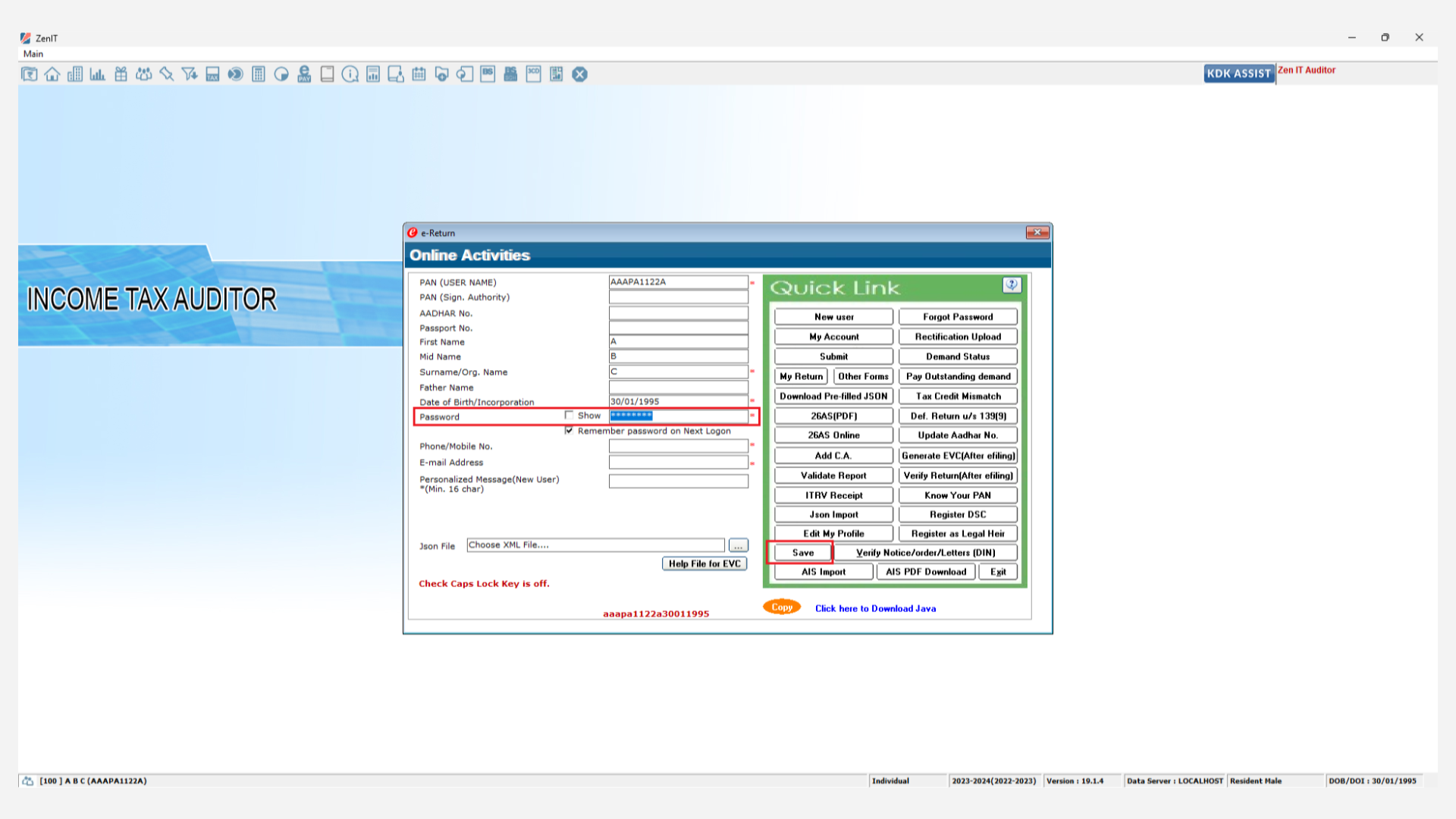This screenshot has height=819, width=1456.
Task: Open the BS balance sheet icon
Action: (x=488, y=74)
